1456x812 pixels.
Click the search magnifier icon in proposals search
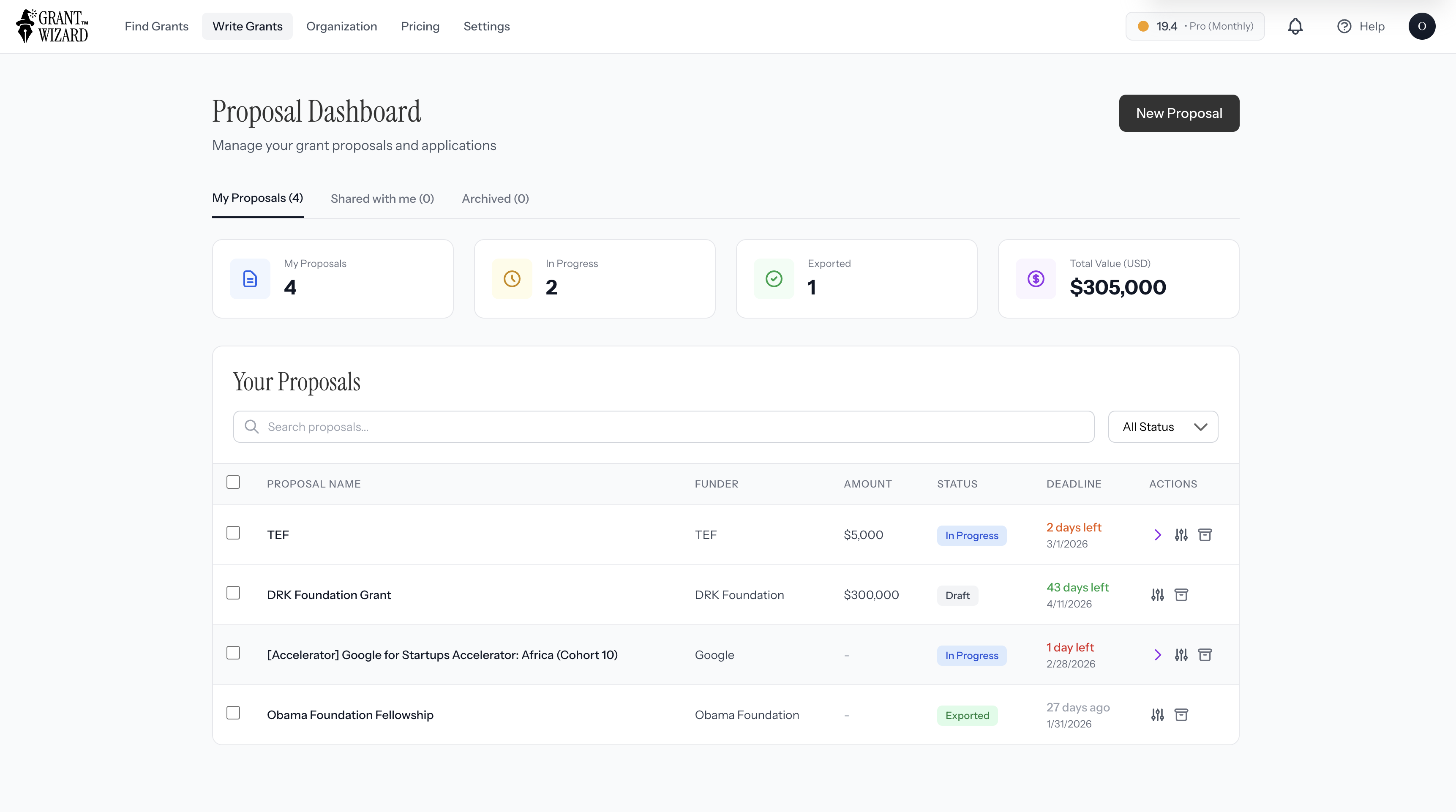(x=251, y=427)
